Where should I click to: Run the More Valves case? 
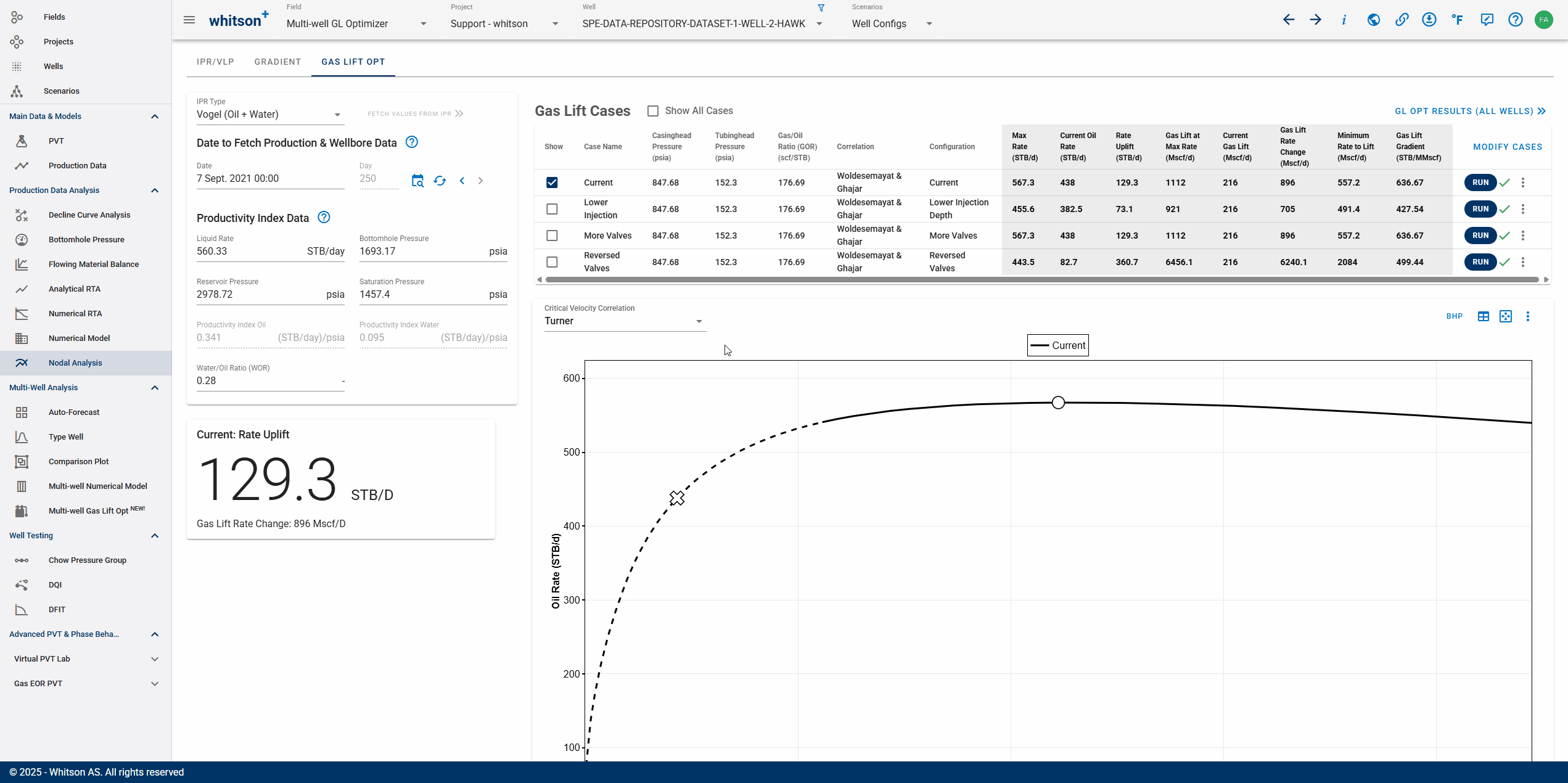(1480, 236)
